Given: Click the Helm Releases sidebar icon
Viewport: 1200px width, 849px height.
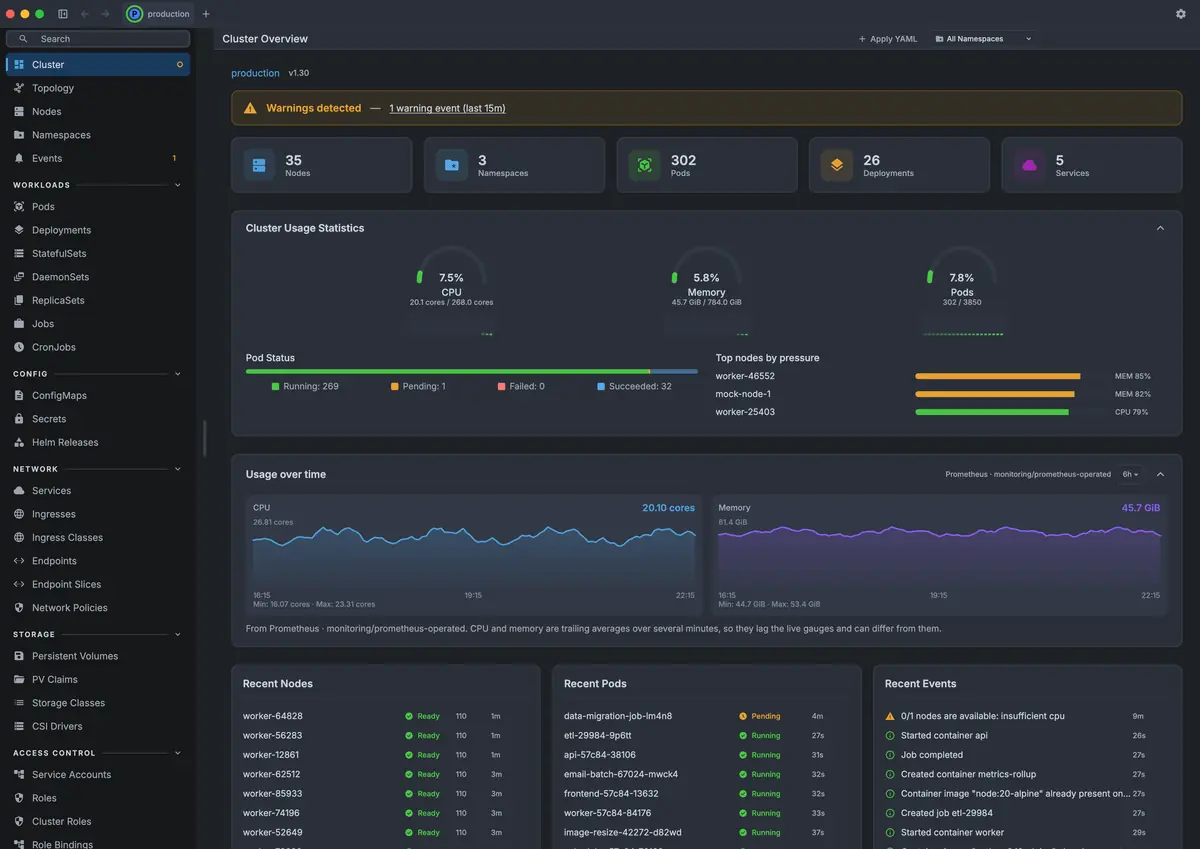Looking at the screenshot, I should [x=19, y=442].
